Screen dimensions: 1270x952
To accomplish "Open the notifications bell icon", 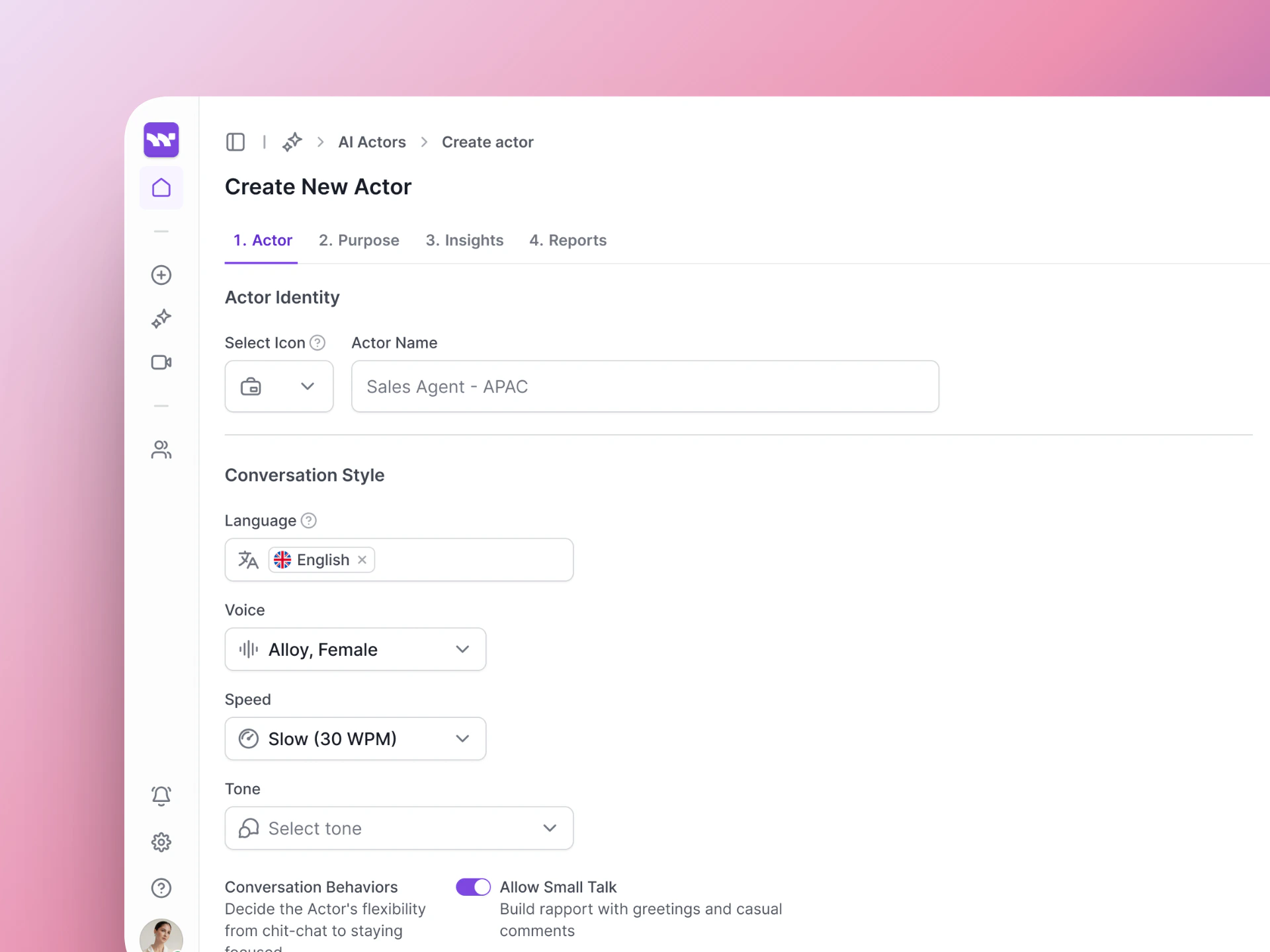I will pos(161,795).
